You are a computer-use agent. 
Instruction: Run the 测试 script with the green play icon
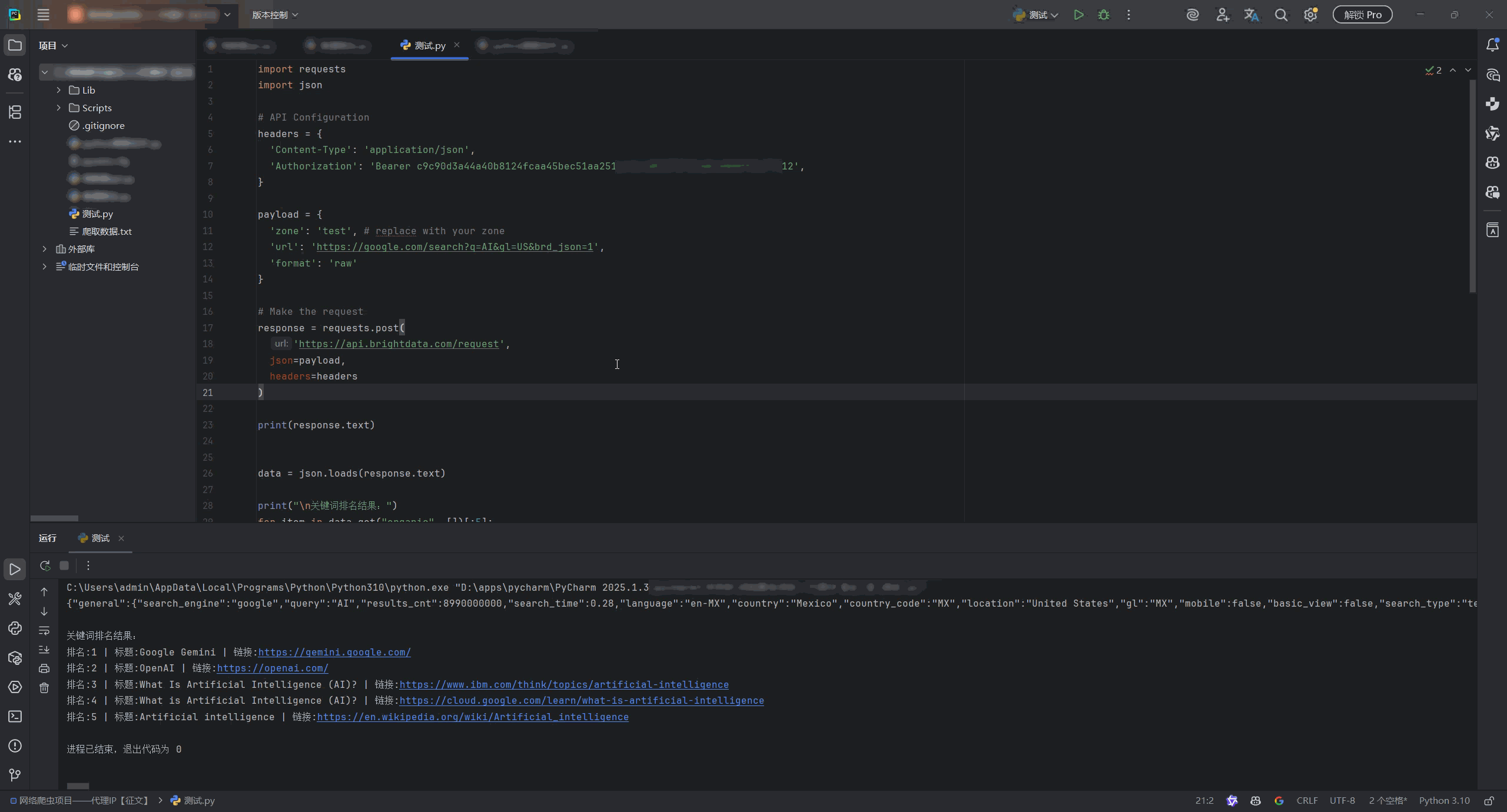[x=1078, y=15]
